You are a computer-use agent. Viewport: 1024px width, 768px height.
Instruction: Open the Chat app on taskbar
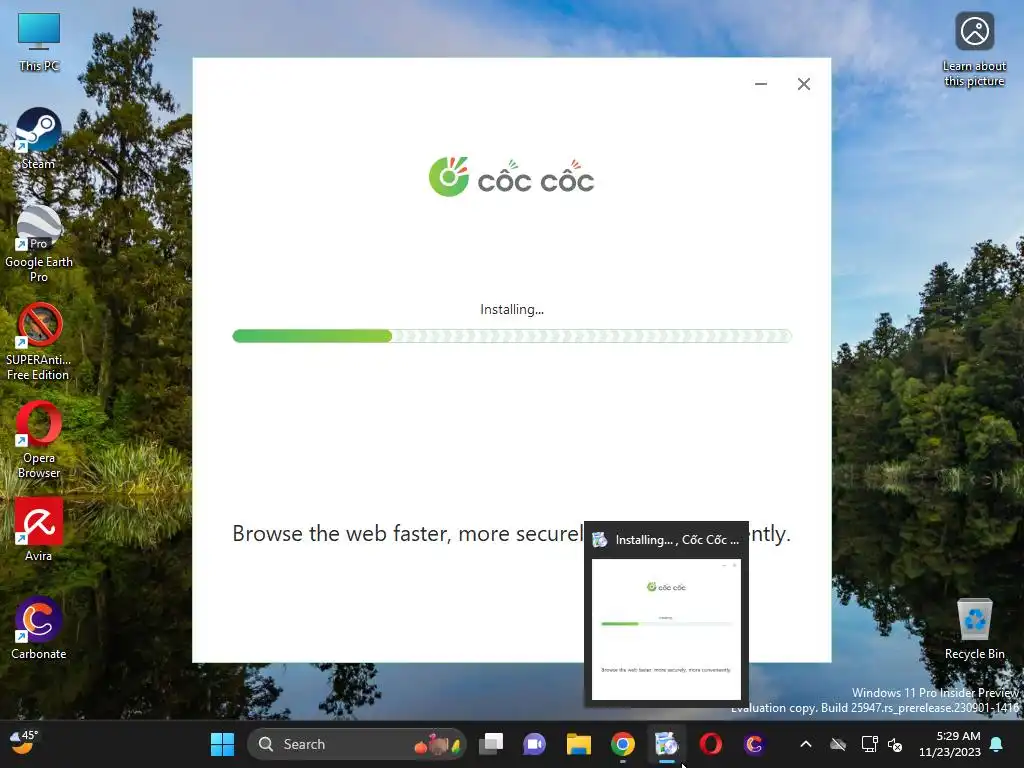[534, 744]
